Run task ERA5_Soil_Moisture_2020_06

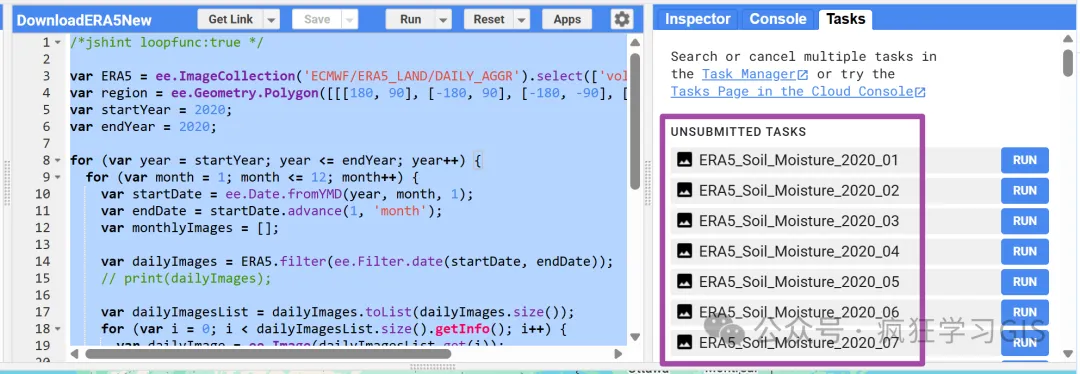[1024, 312]
